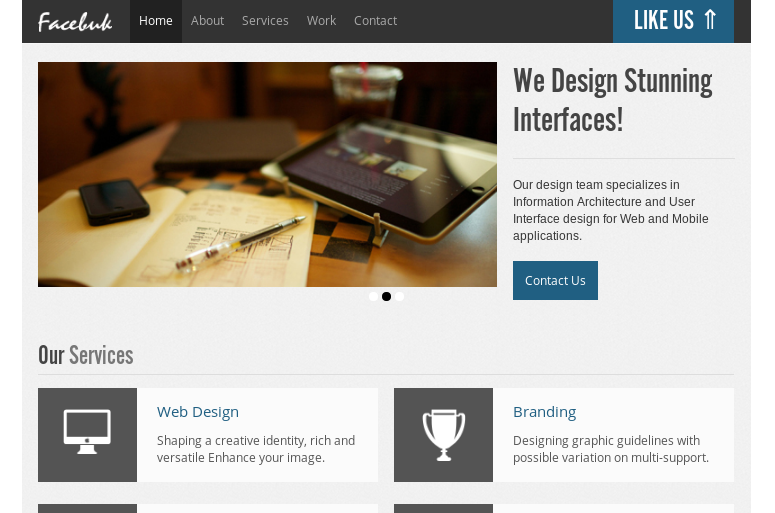Click the Web Design monitor icon
Screen dimensions: 775x513
(87, 431)
